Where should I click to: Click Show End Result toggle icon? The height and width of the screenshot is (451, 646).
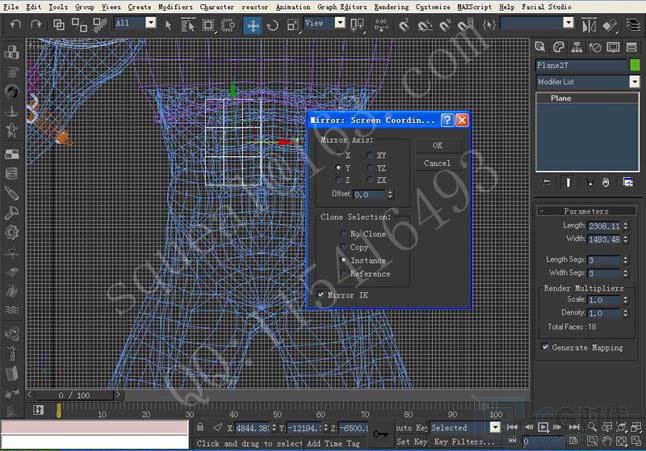568,182
